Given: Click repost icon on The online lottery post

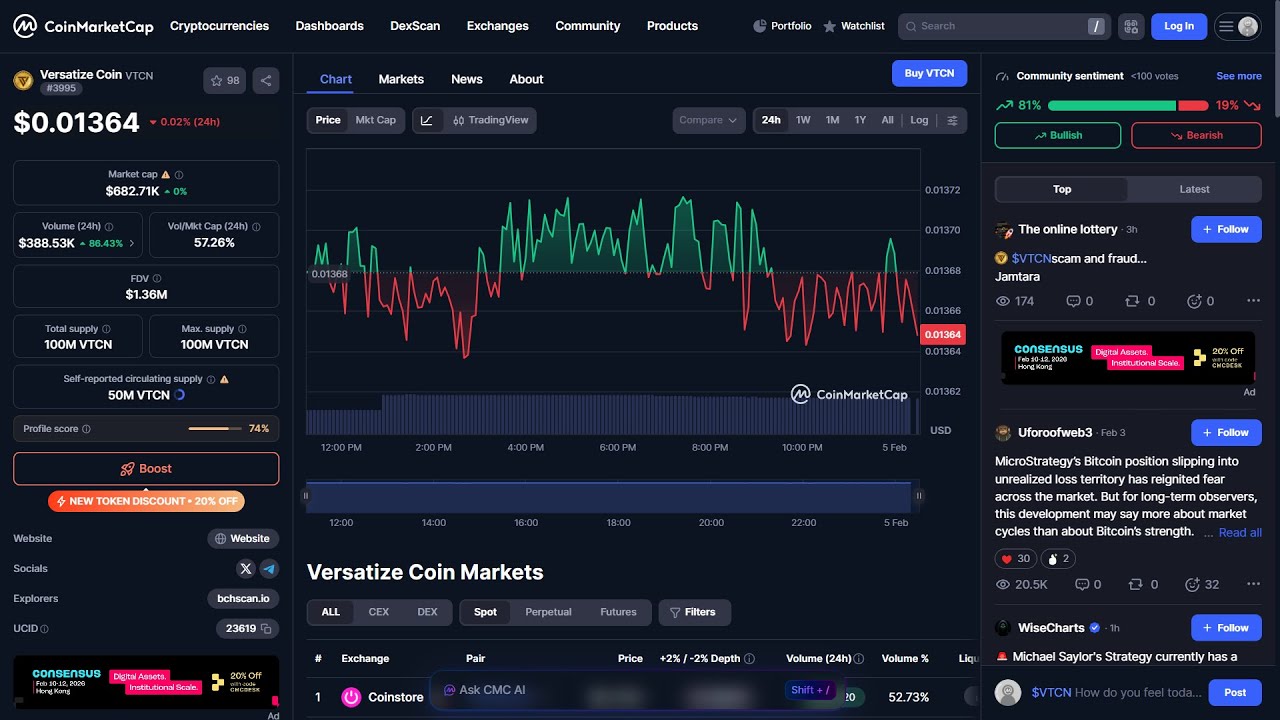Looking at the screenshot, I should [1133, 301].
